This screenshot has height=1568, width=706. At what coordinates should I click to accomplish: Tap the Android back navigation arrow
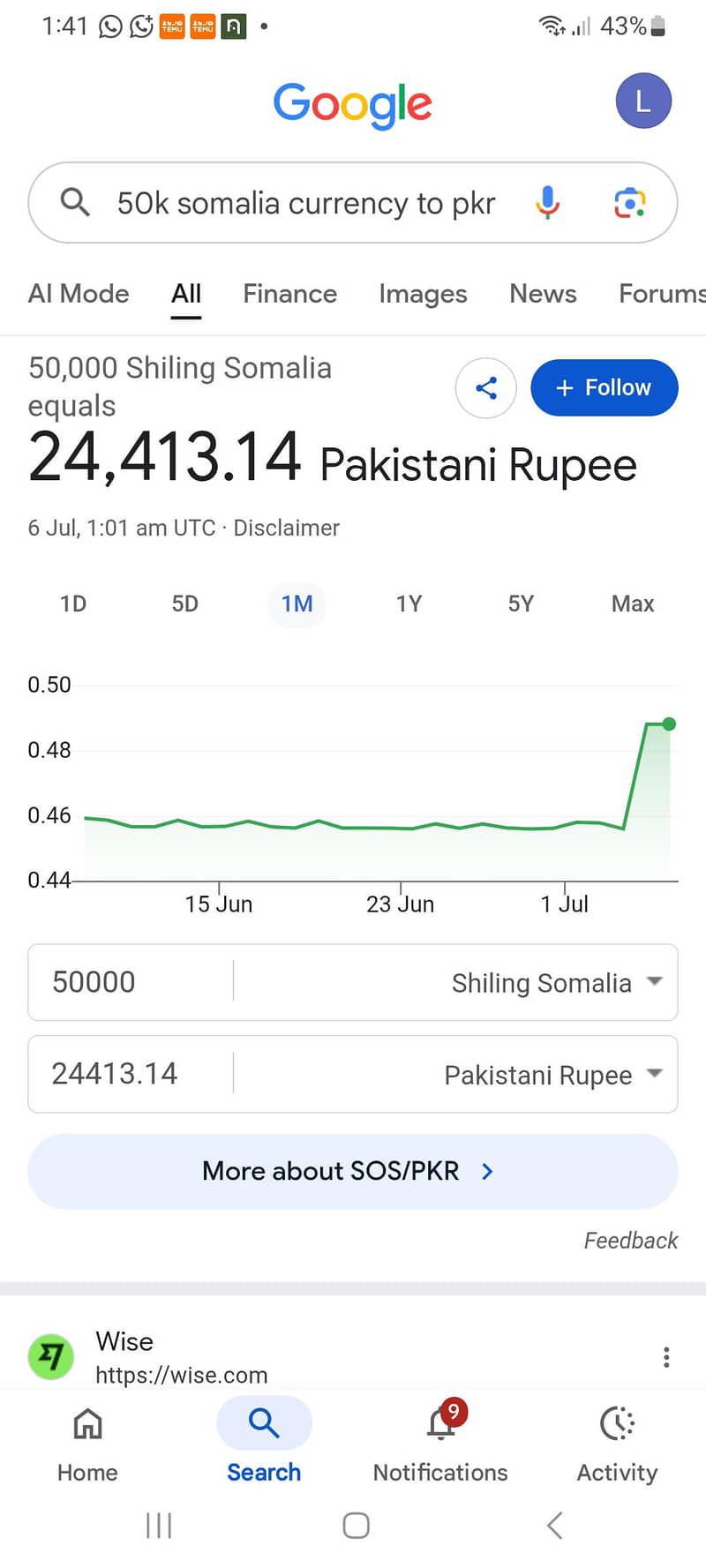(554, 1525)
